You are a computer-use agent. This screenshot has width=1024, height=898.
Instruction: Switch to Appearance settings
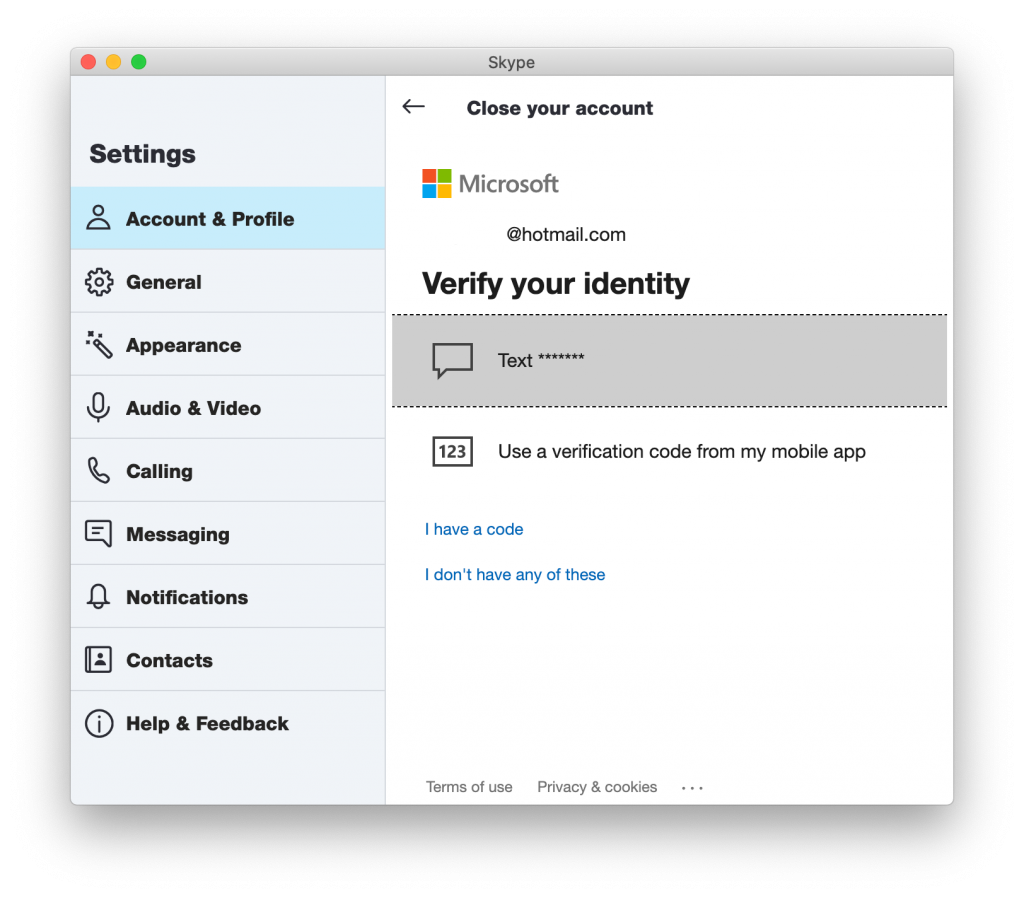pos(228,345)
